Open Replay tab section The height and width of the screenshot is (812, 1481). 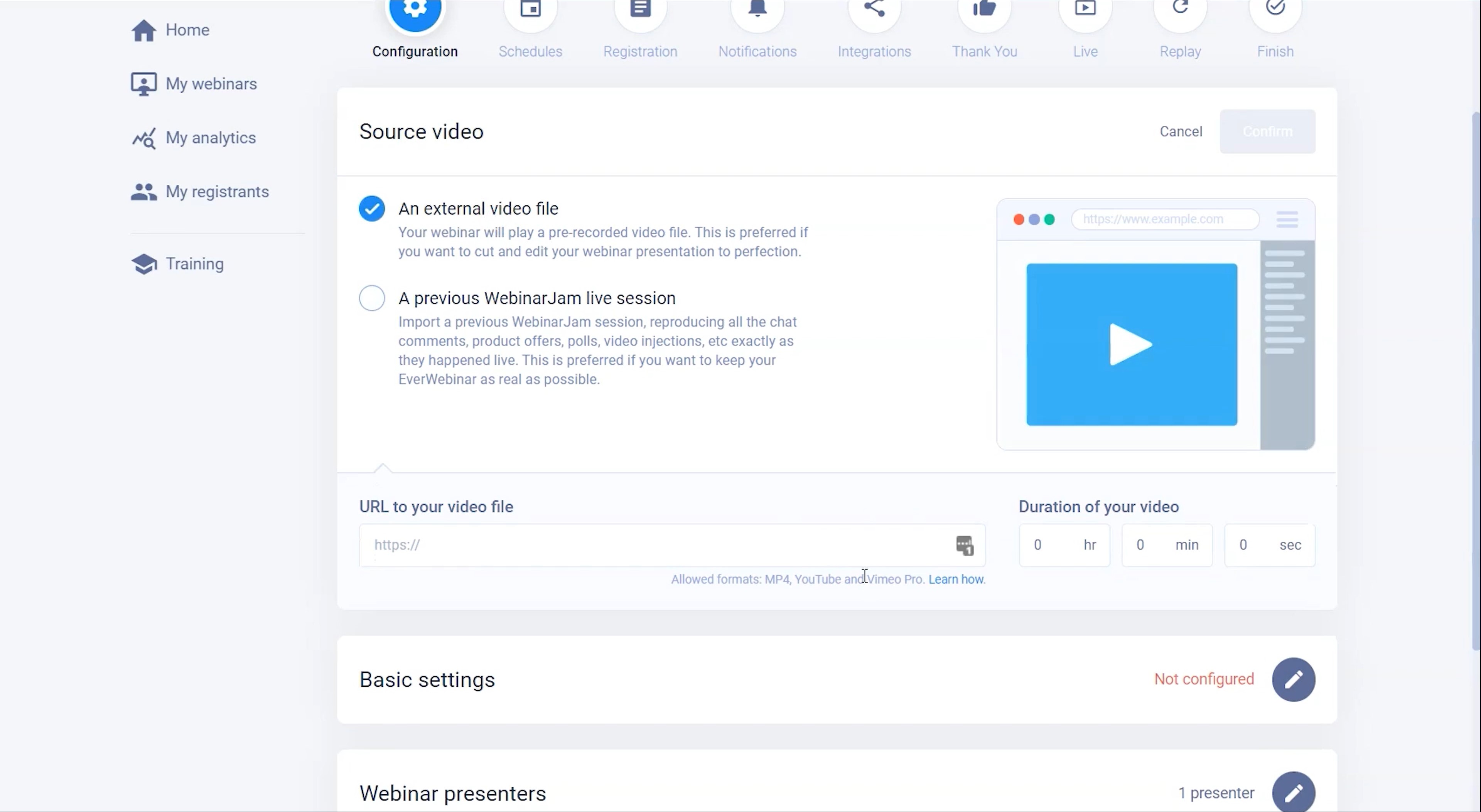coord(1181,30)
